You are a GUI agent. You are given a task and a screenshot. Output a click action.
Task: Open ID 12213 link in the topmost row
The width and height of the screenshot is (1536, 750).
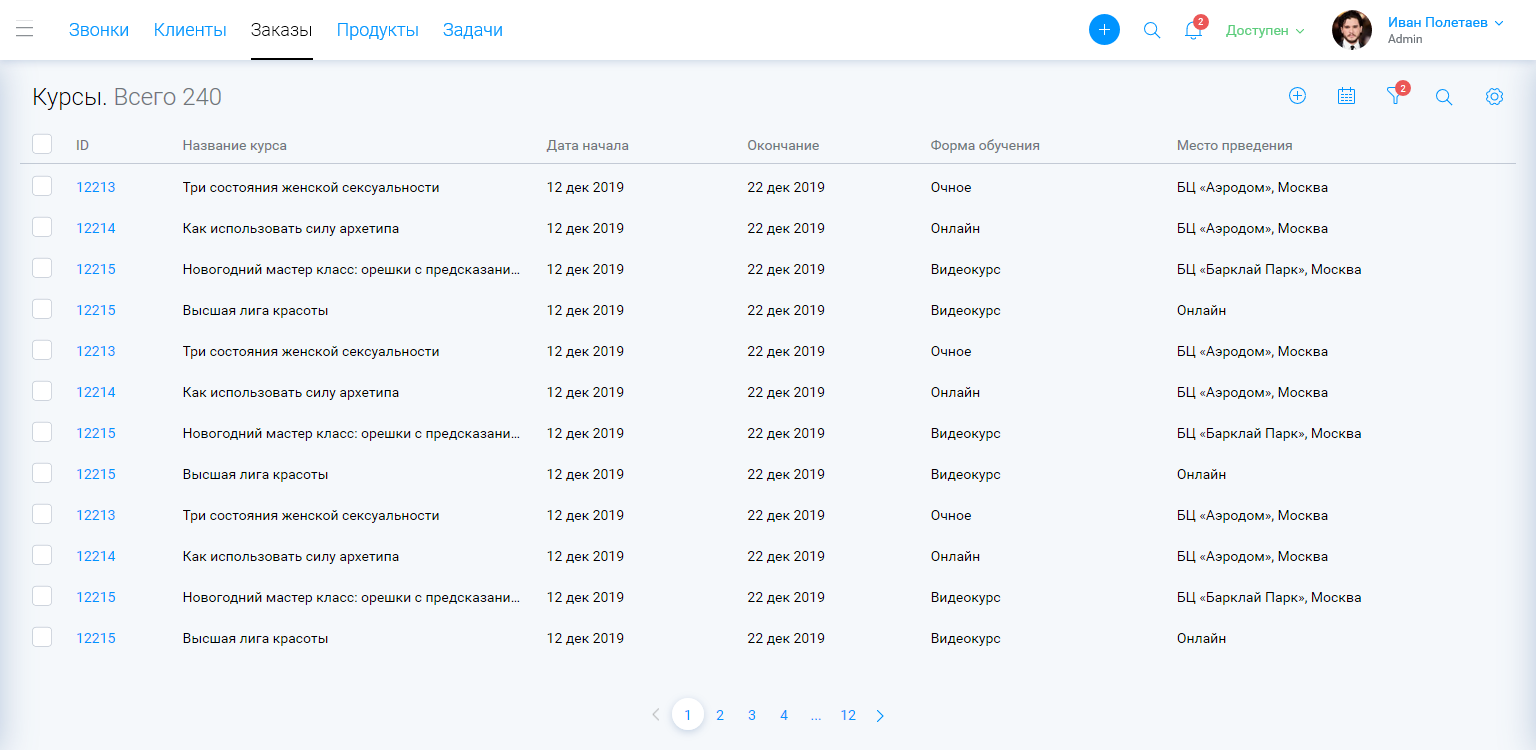tap(96, 187)
